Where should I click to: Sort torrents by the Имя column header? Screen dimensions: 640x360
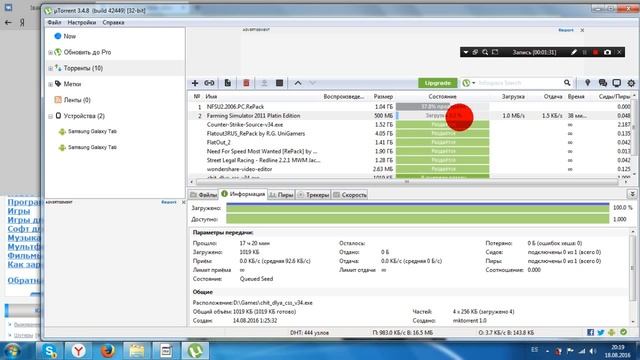click(211, 97)
